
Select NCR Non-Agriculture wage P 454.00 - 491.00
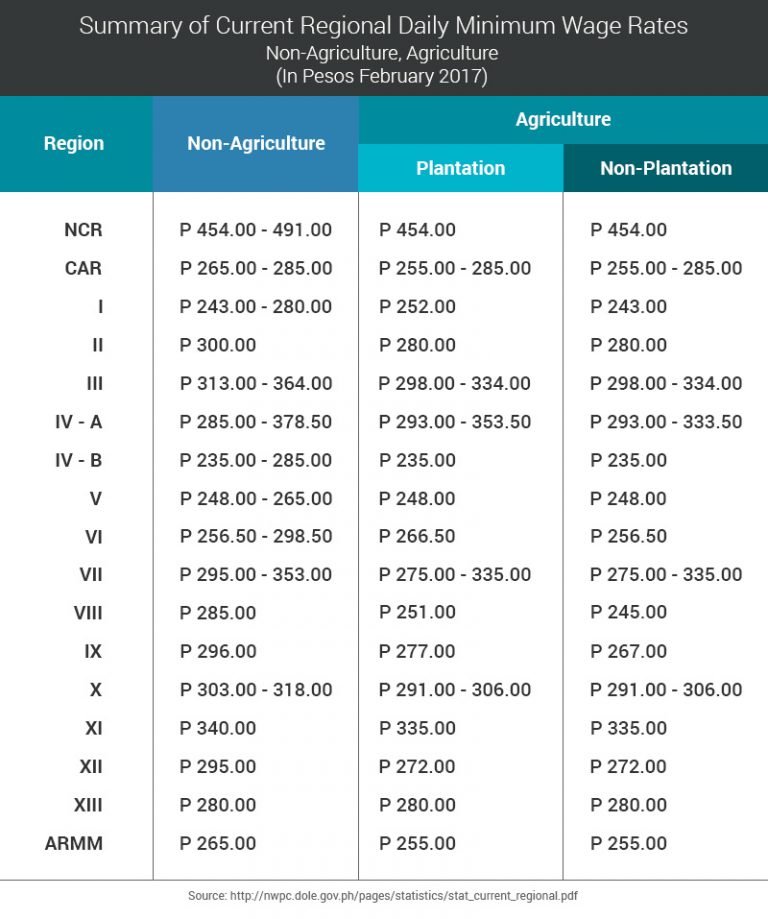[256, 230]
